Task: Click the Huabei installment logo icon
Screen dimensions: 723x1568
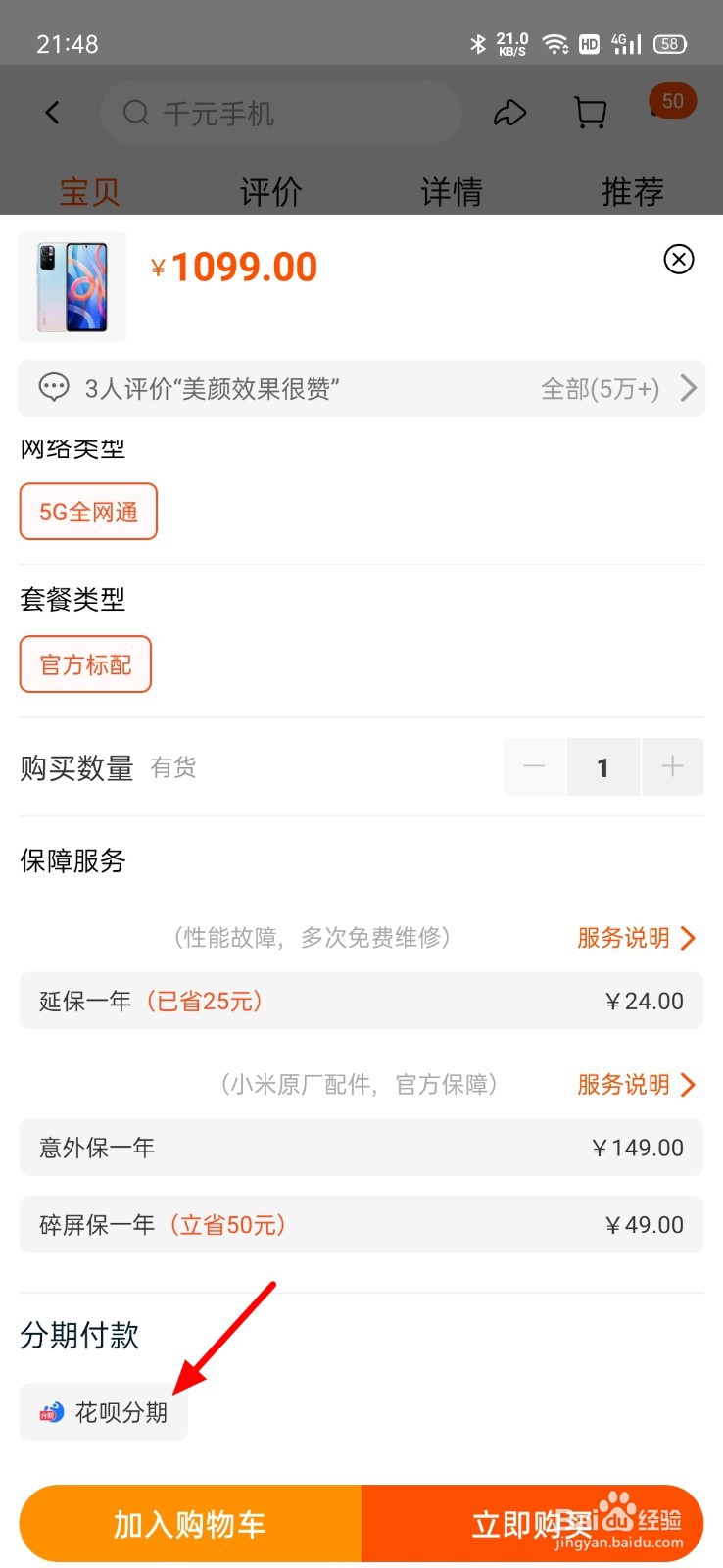Action: pyautogui.click(x=51, y=1412)
